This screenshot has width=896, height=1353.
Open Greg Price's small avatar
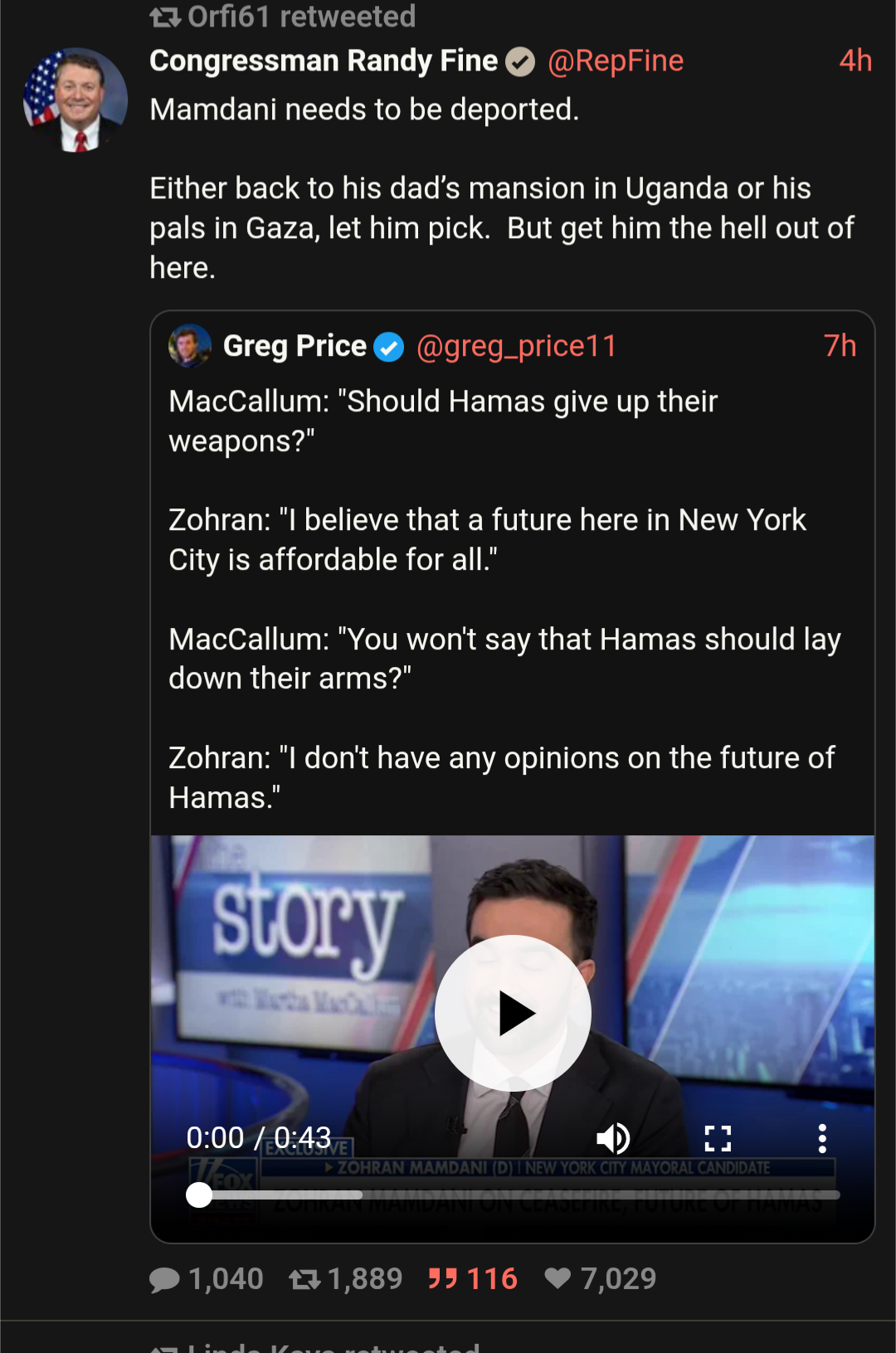pyautogui.click(x=190, y=346)
